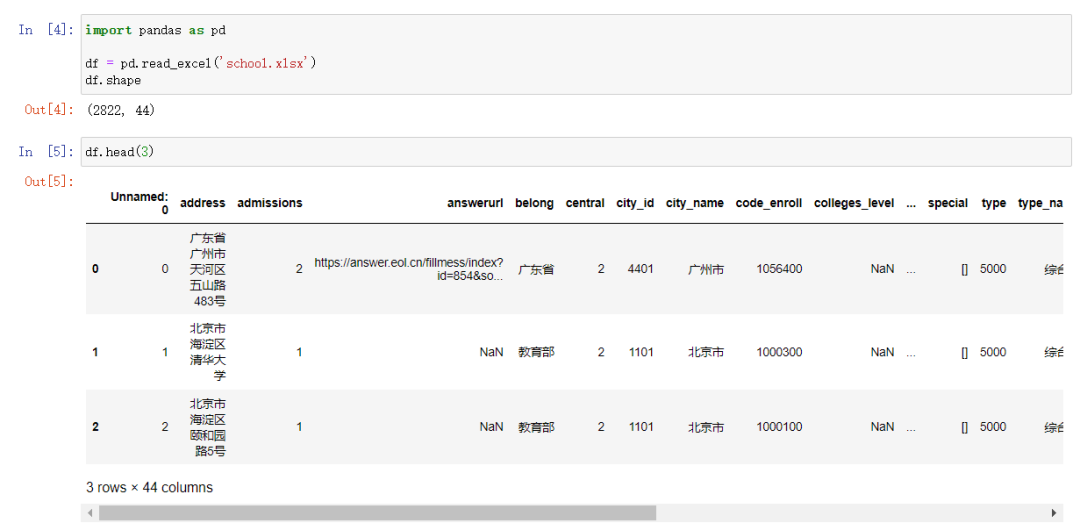Click the colleges_level column header
Viewport: 1080px width, 523px height.
tap(854, 203)
